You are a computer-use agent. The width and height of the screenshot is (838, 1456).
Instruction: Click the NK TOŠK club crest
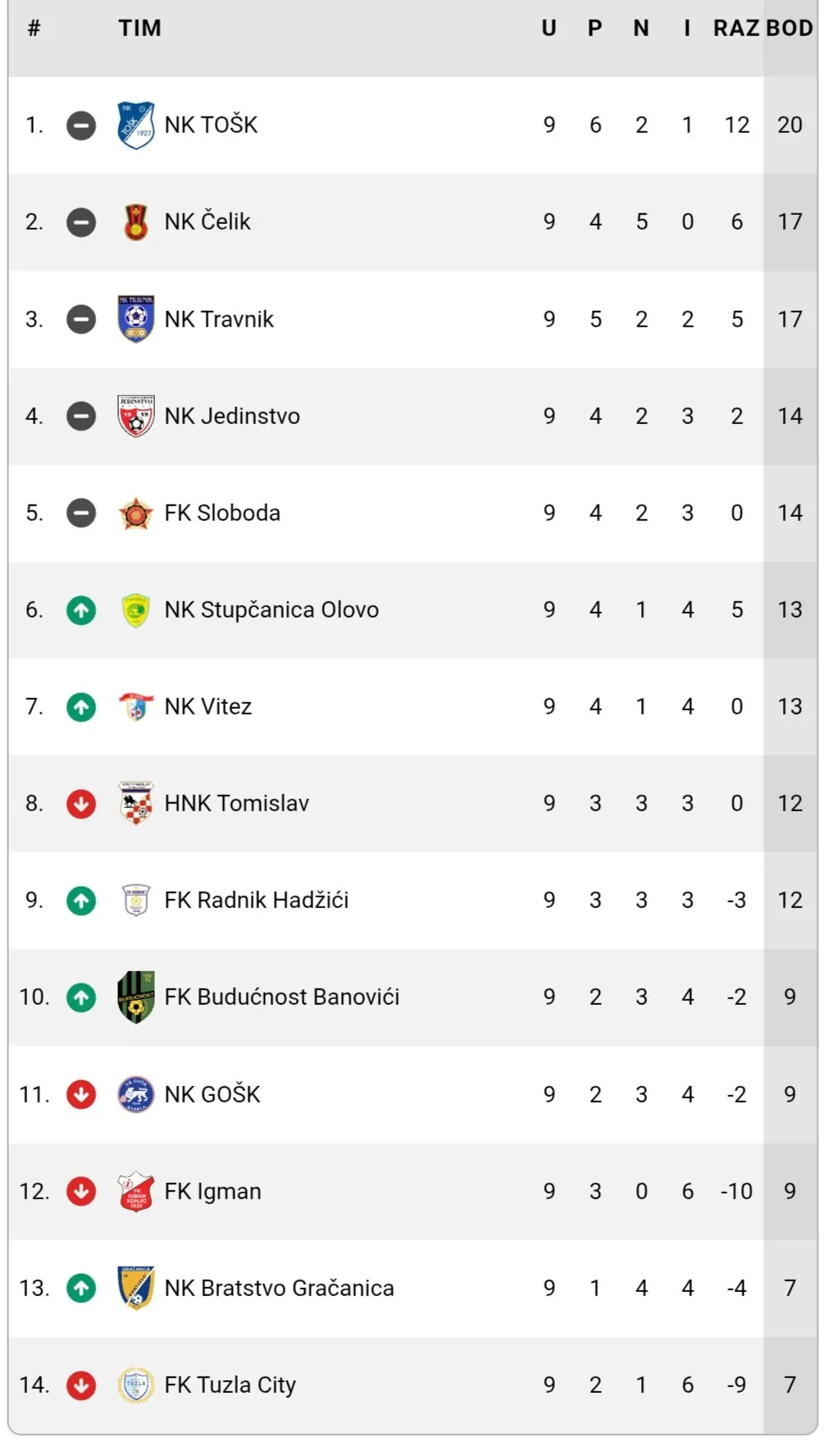pyautogui.click(x=135, y=126)
